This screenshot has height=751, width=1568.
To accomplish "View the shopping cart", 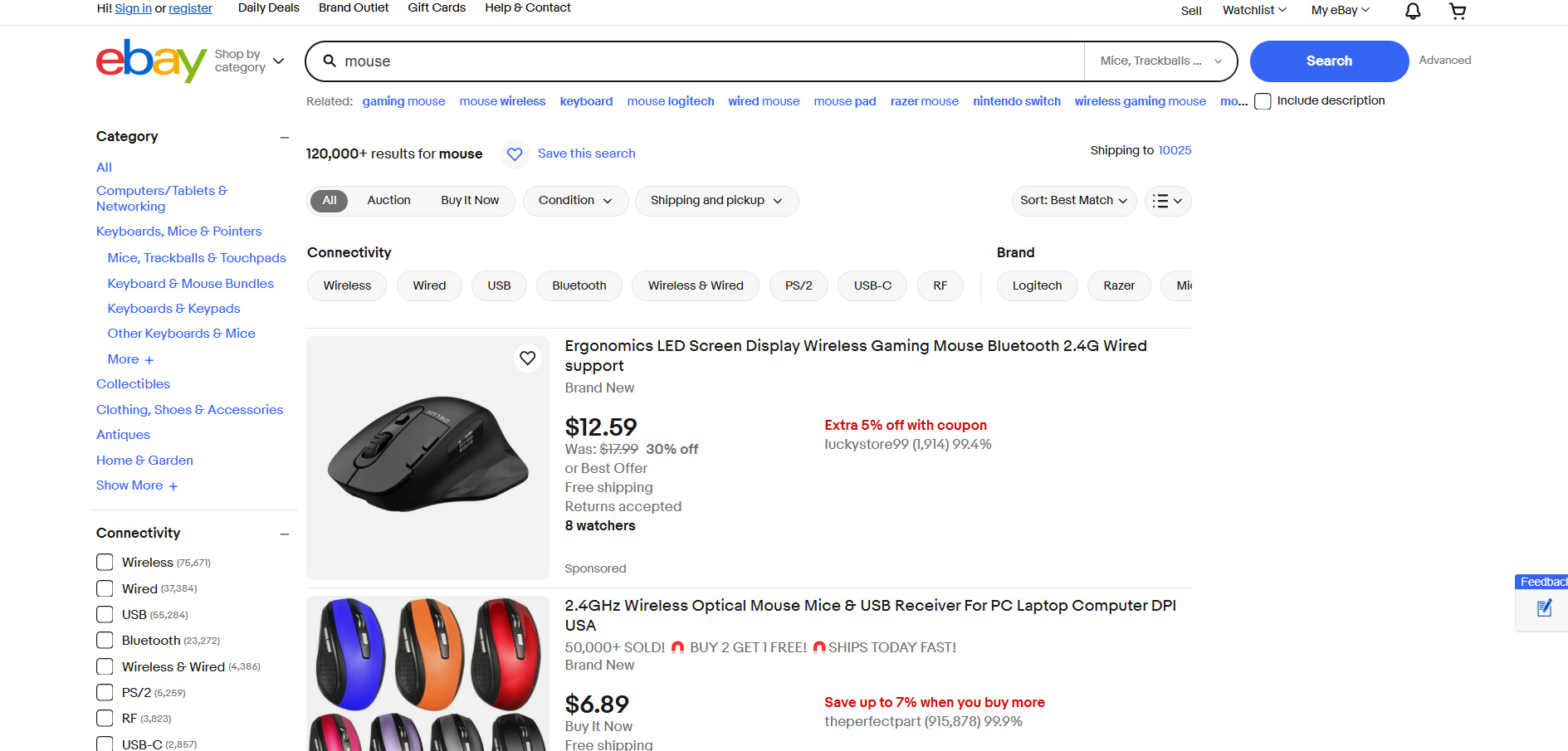I will (1457, 11).
